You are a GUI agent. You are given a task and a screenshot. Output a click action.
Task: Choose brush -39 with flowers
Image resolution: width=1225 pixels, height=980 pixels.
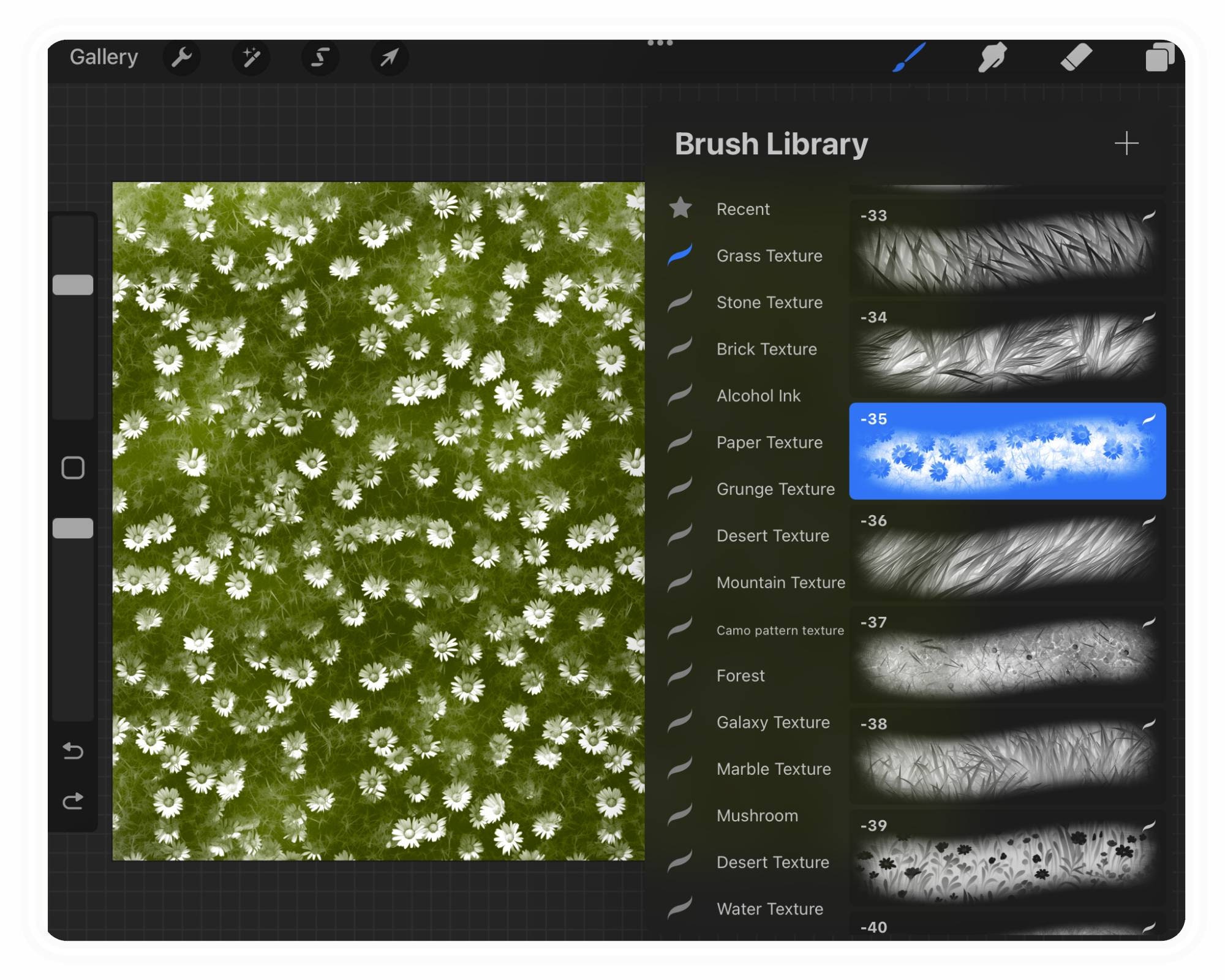click(1008, 858)
